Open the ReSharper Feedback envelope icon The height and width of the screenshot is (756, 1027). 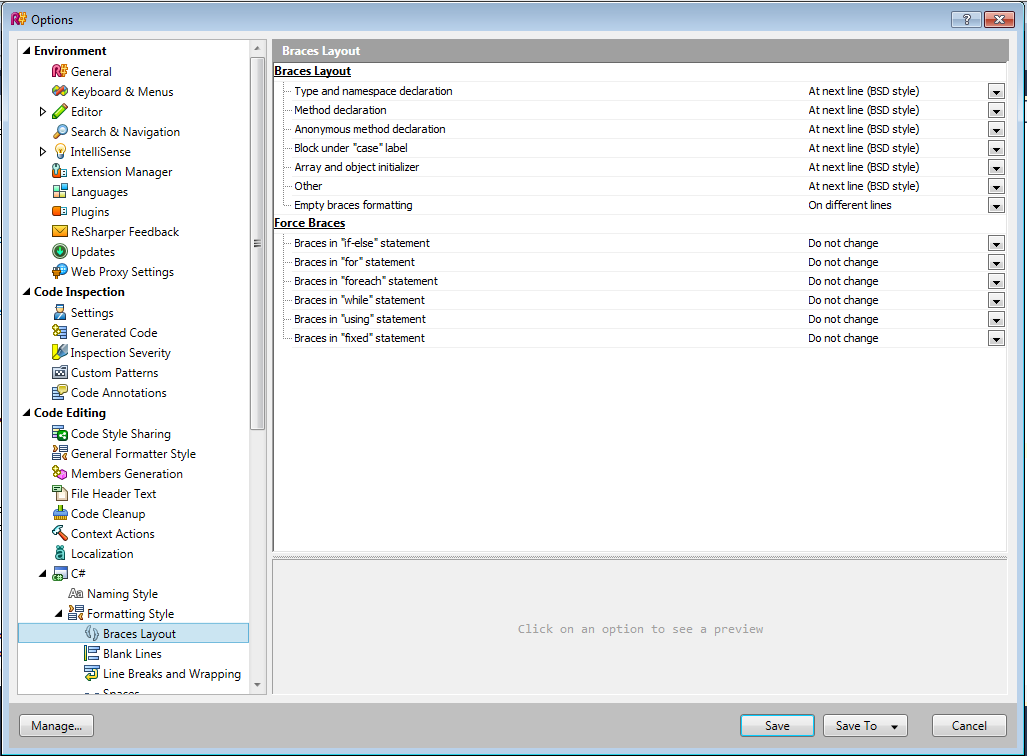60,231
